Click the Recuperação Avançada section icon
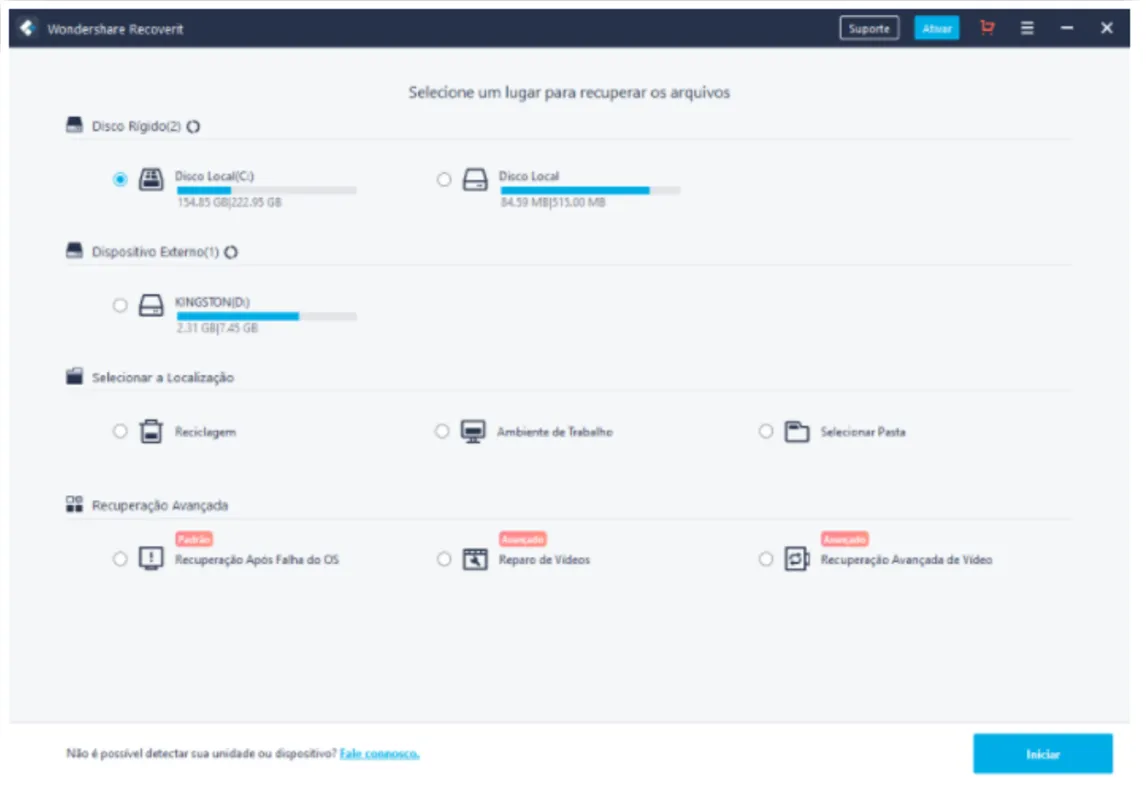Screen dimensions: 1146x800 pos(75,504)
